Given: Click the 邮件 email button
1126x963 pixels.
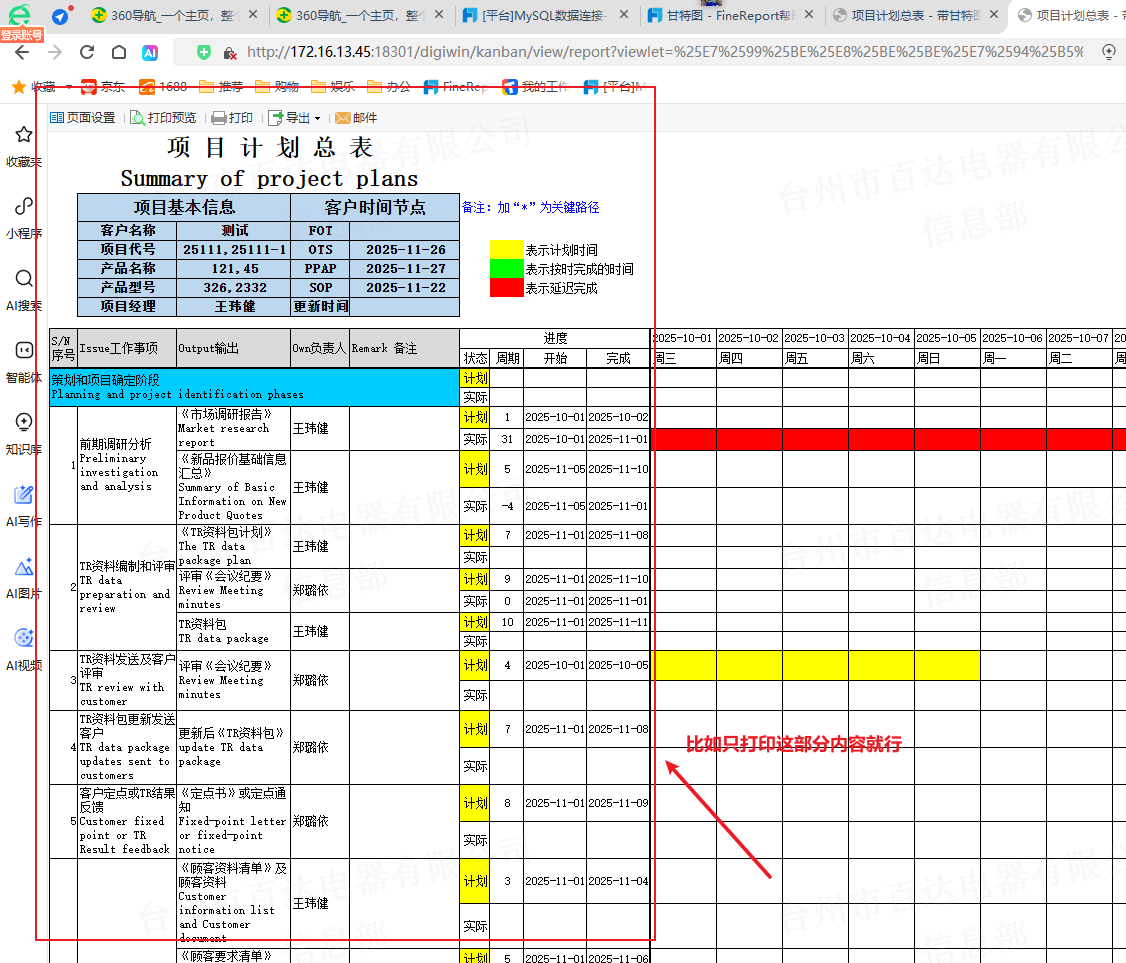Looking at the screenshot, I should 356,118.
